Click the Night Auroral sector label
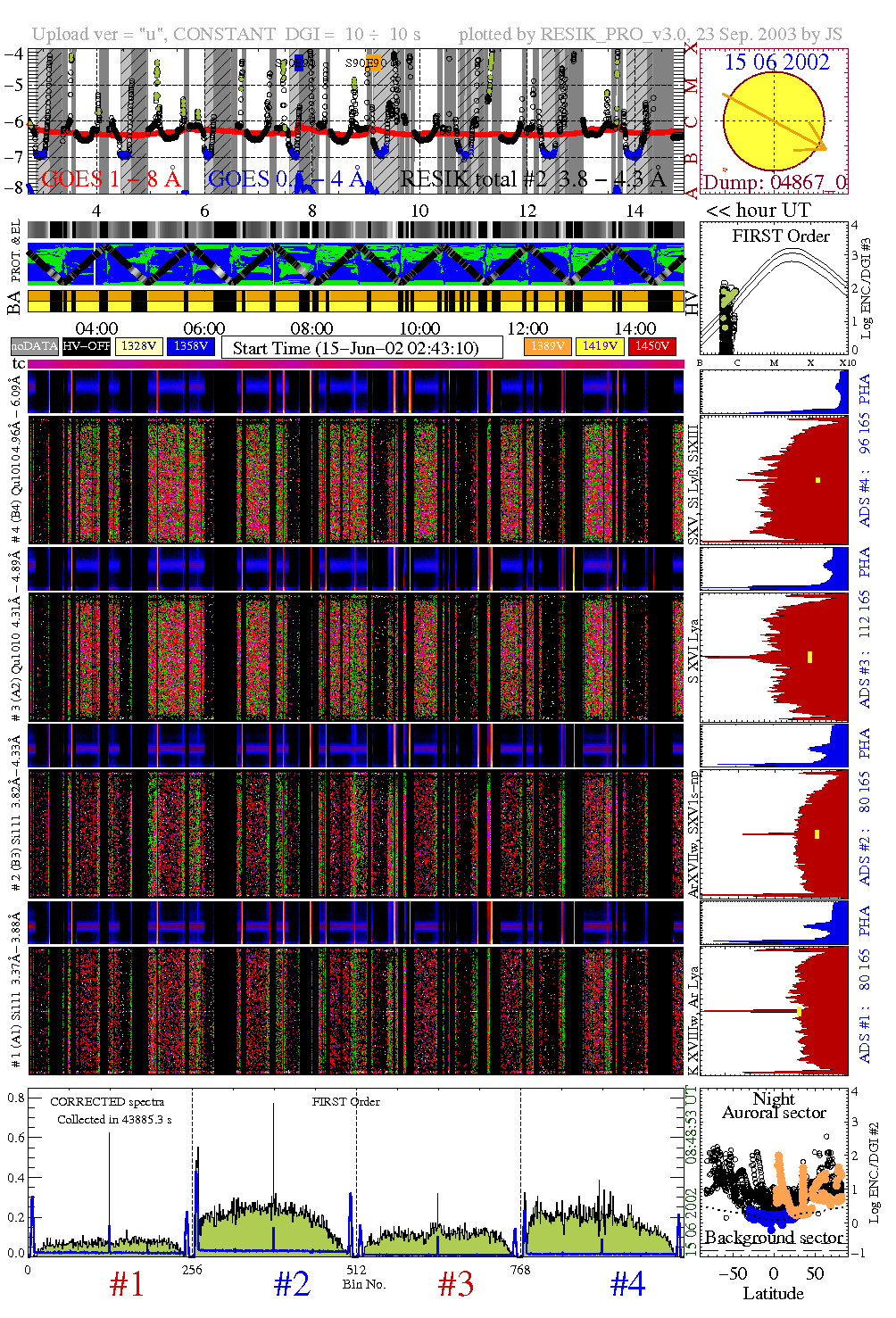The image size is (896, 1318). [774, 1106]
